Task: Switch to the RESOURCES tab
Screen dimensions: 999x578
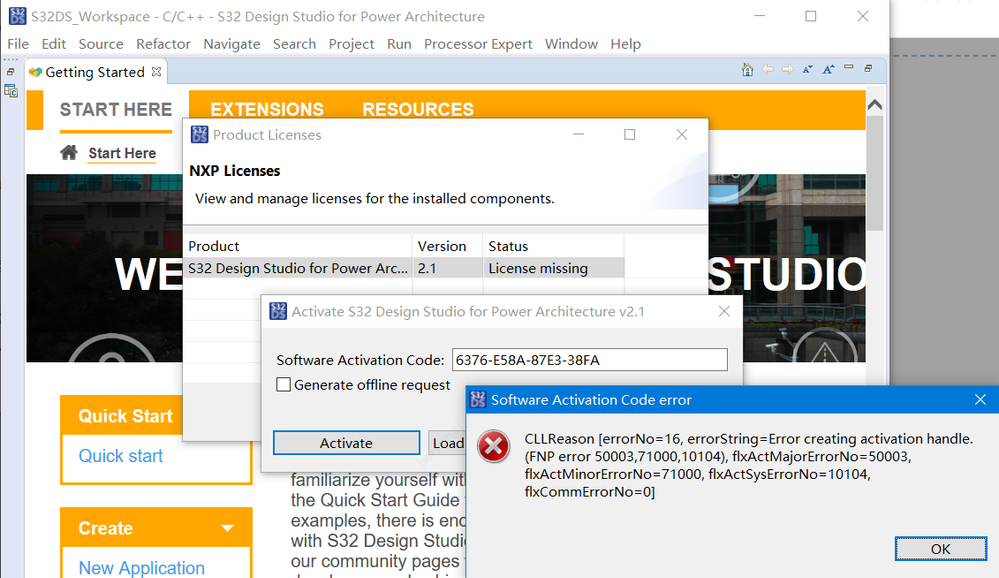Action: pyautogui.click(x=418, y=110)
